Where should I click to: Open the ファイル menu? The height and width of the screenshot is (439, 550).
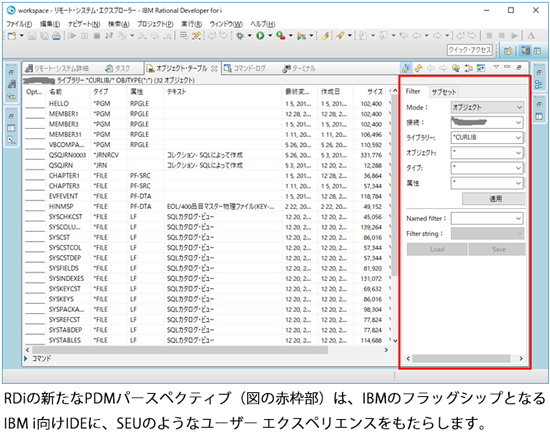(19, 24)
